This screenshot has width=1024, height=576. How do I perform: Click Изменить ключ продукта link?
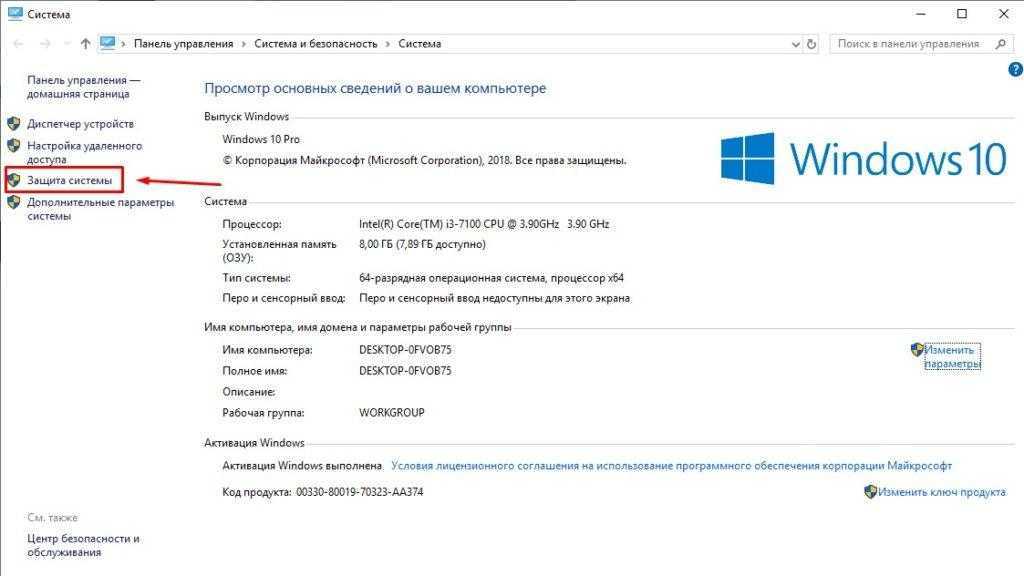pos(942,492)
